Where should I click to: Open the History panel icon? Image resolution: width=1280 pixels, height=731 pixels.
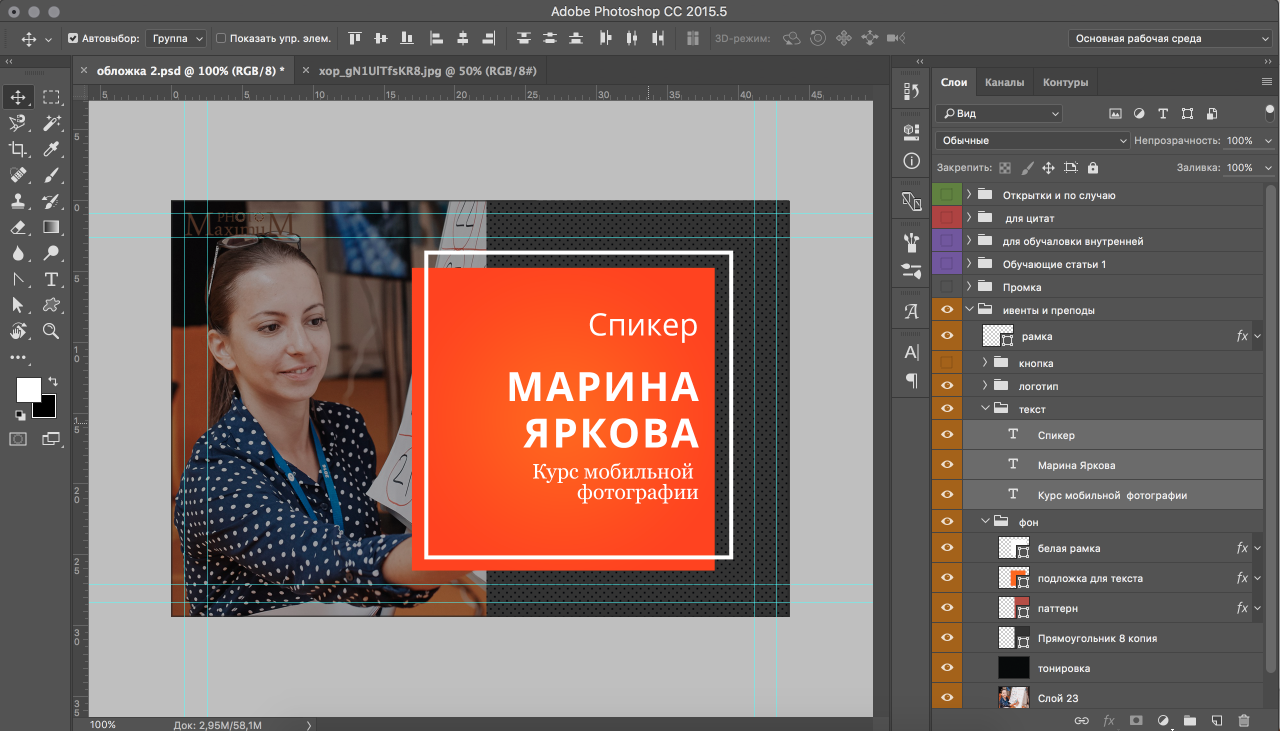pos(911,92)
